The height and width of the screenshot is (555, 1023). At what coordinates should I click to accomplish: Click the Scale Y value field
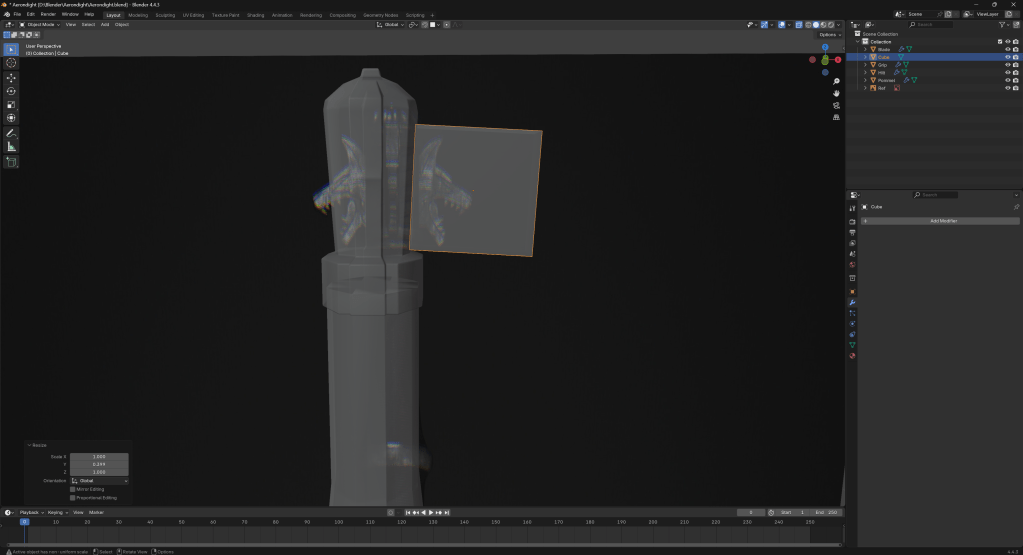tap(99, 464)
